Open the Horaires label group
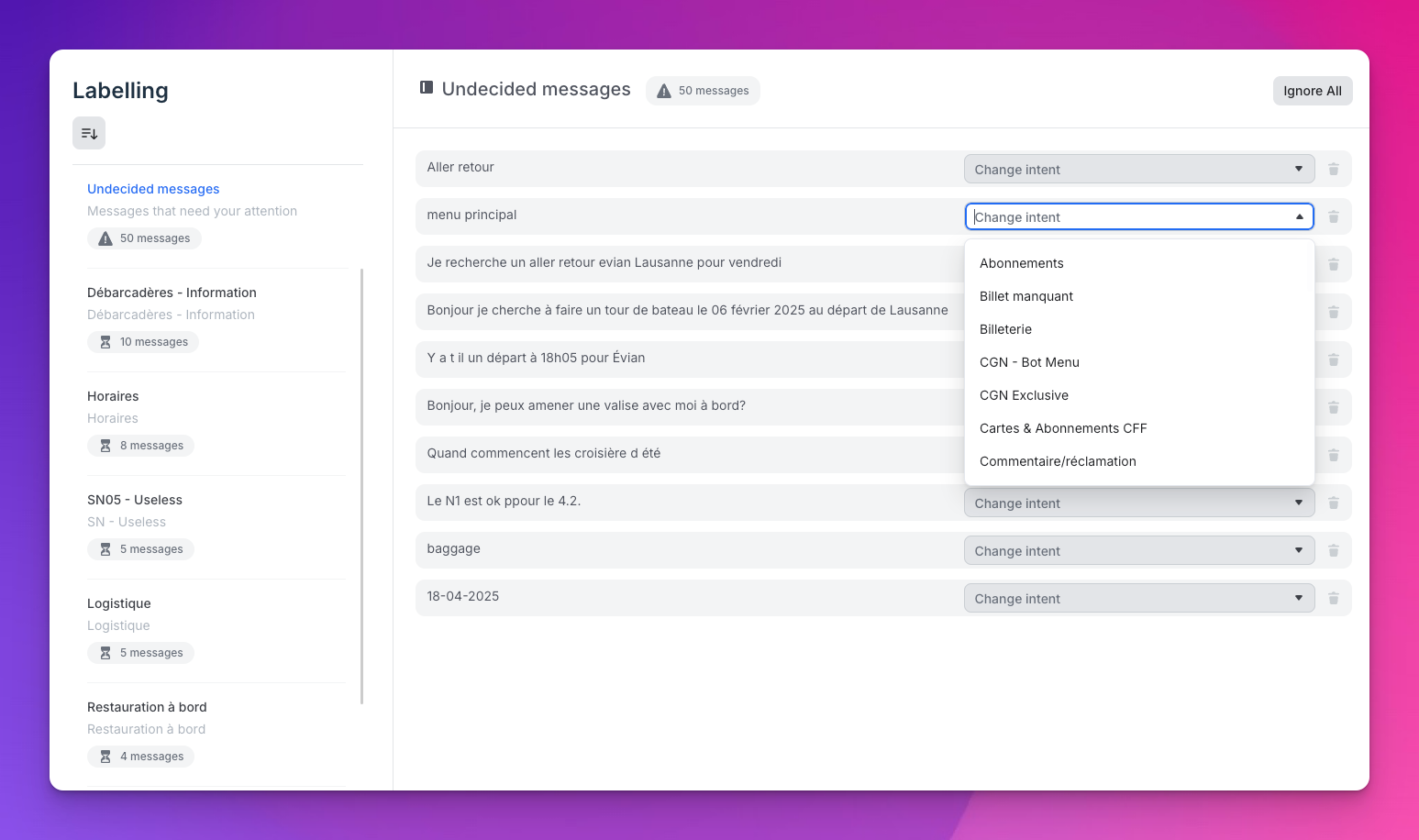Viewport: 1419px width, 840px height. pyautogui.click(x=113, y=396)
